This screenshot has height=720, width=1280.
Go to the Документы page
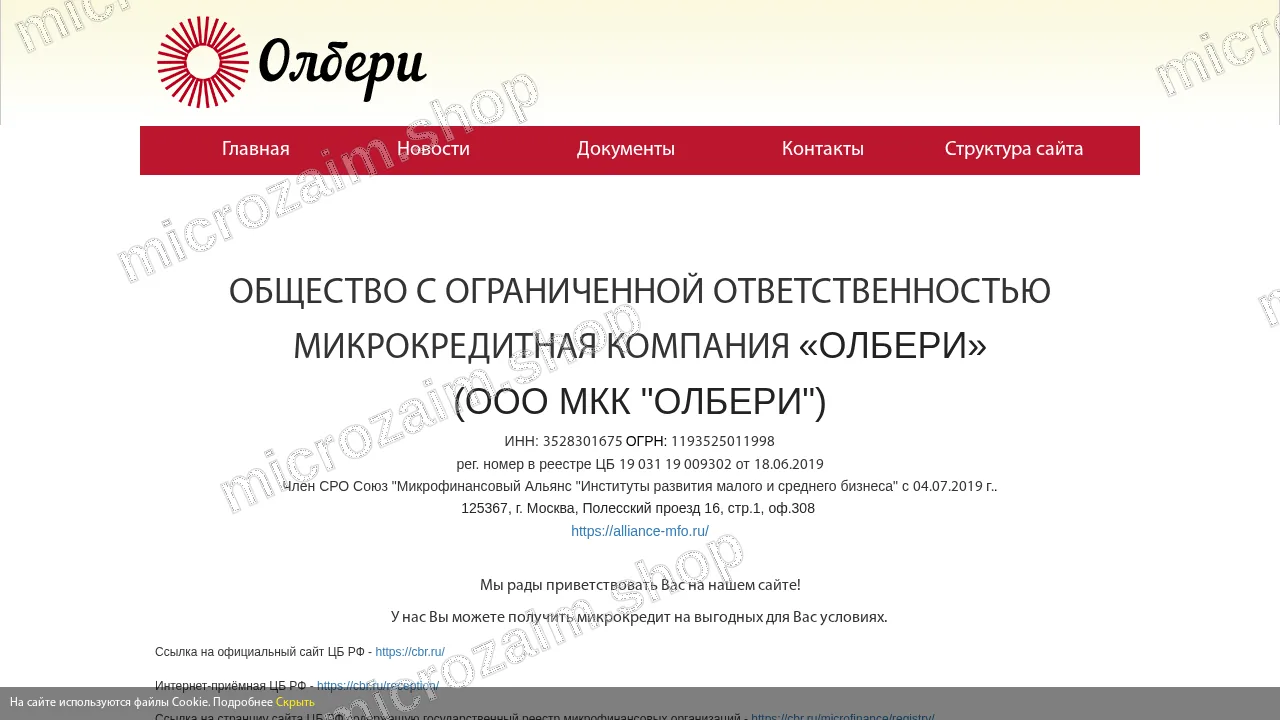626,150
